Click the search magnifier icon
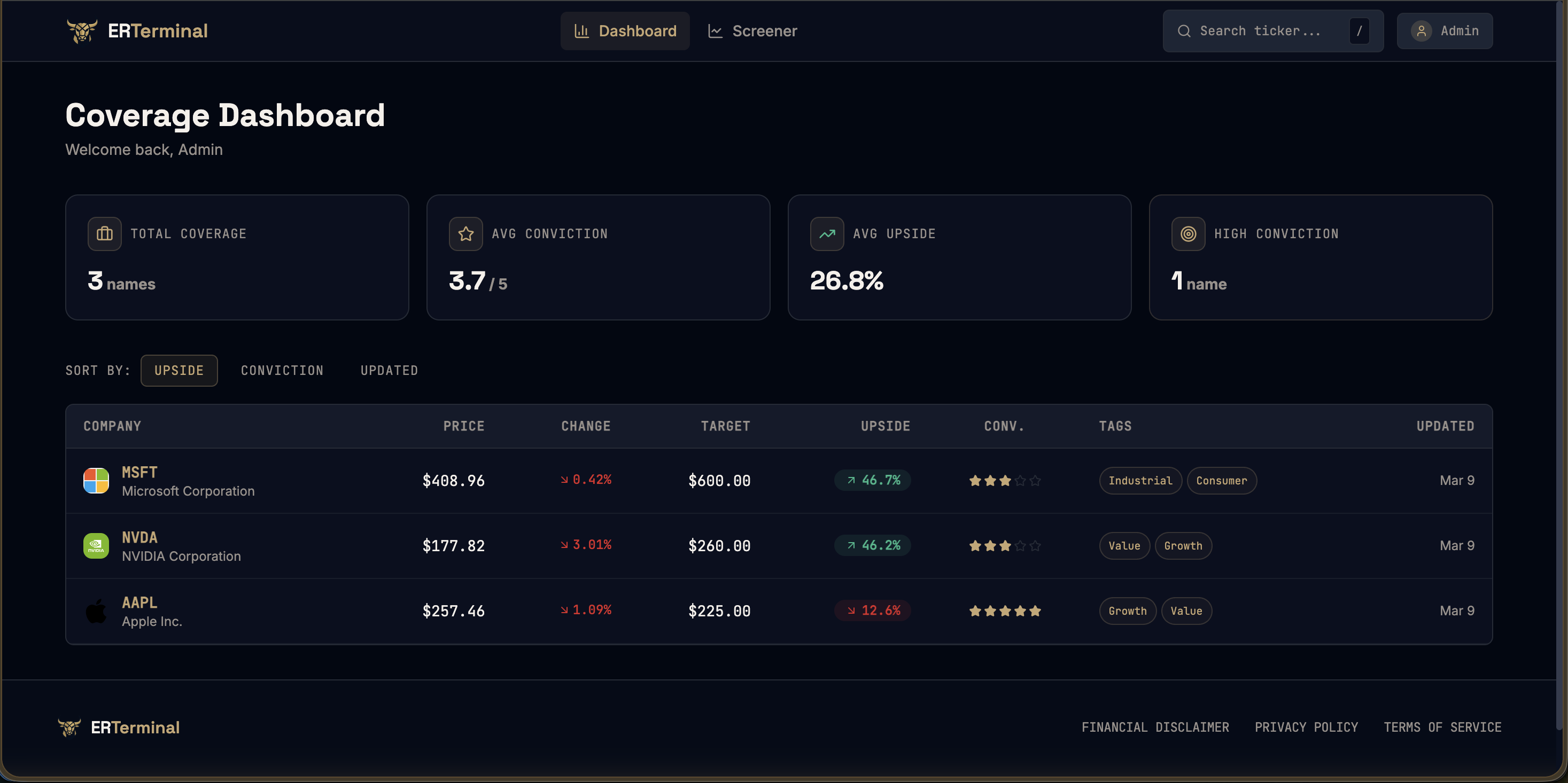 (x=1184, y=30)
